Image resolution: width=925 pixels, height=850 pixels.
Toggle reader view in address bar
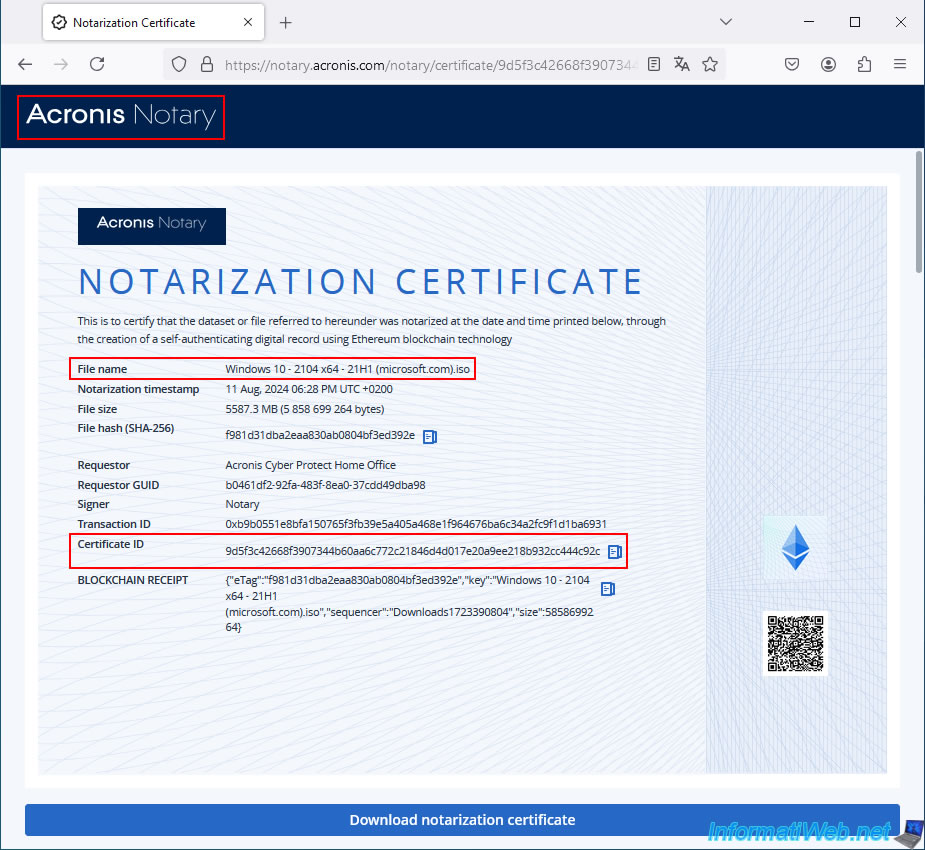[654, 64]
